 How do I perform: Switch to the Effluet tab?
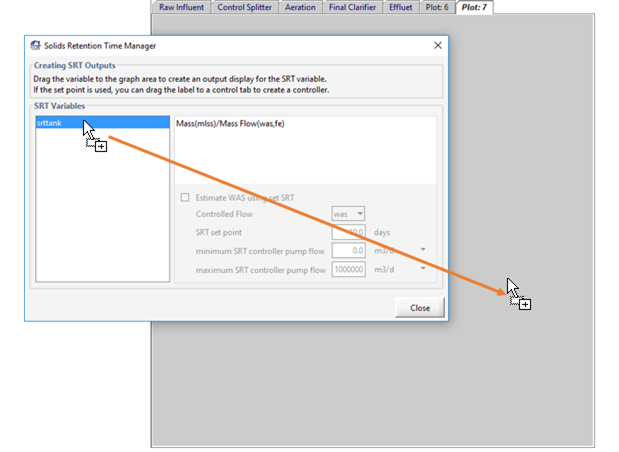(x=405, y=7)
